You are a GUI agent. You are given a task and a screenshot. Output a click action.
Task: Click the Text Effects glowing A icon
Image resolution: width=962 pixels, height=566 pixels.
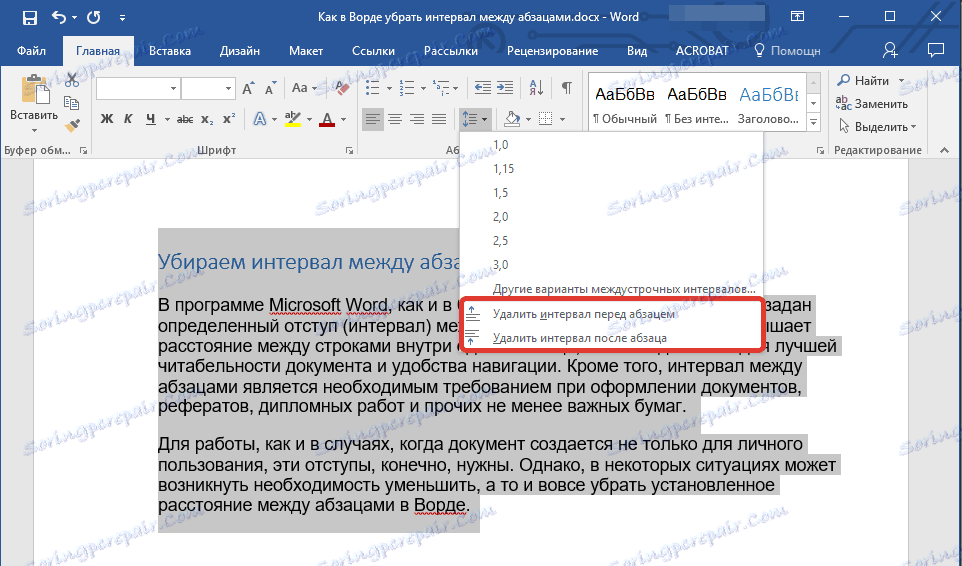point(259,119)
